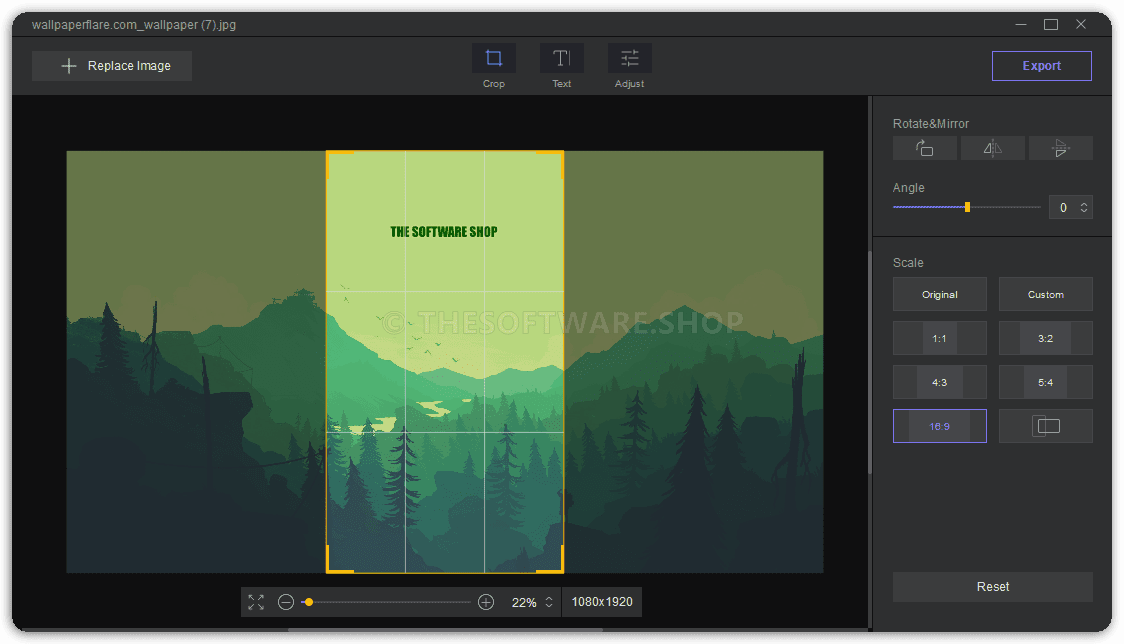
Task: Close the editor window
Action: 1081,24
